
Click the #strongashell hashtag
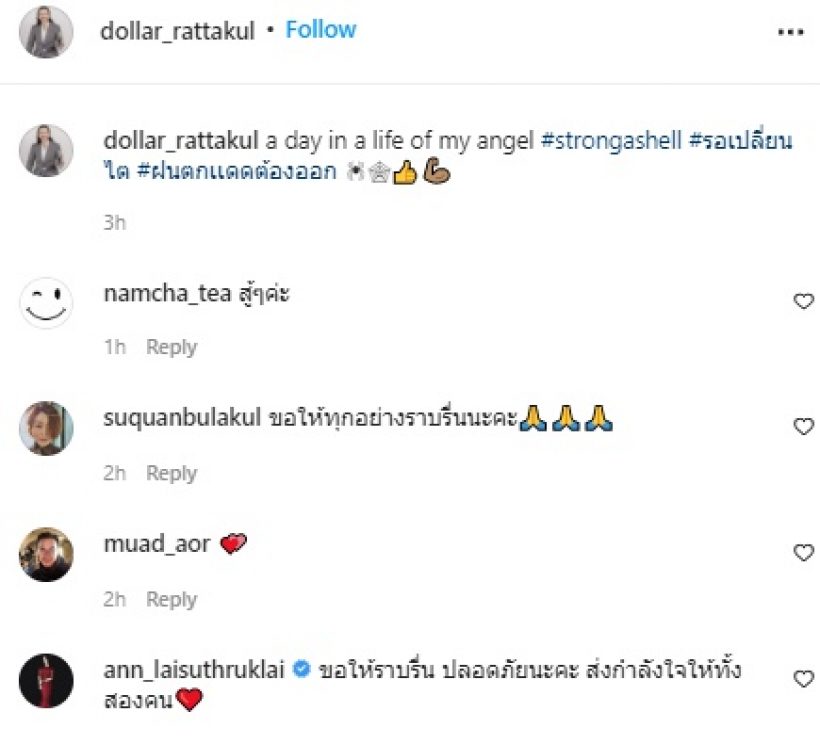coord(611,141)
